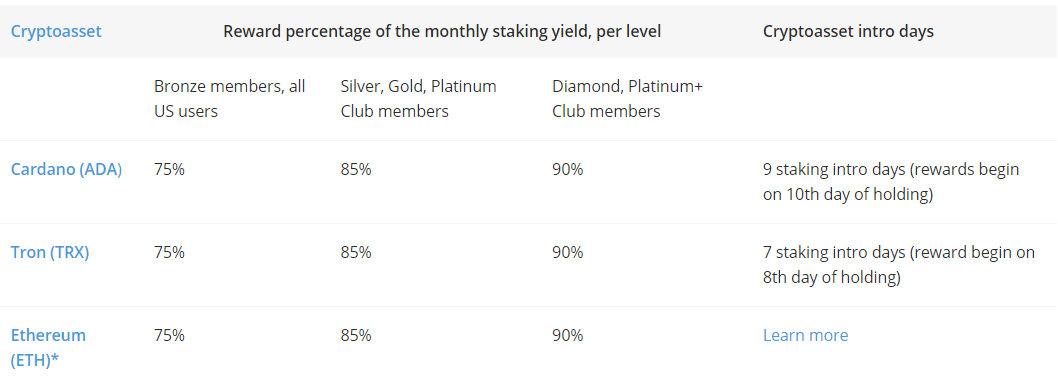This screenshot has height=388, width=1058.
Task: Select Ethereum's 85% Silver reward cell
Action: point(356,335)
